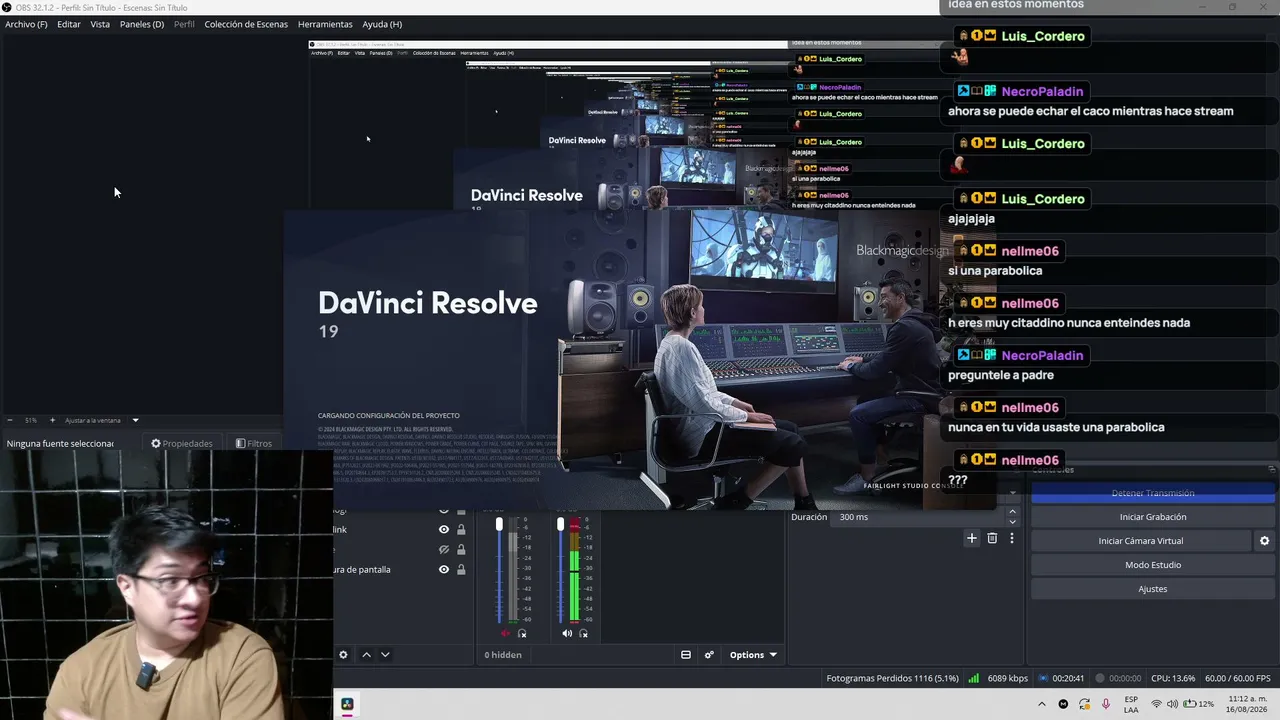Click the '0 hidden' mixer label
This screenshot has height=720, width=1280.
click(503, 655)
